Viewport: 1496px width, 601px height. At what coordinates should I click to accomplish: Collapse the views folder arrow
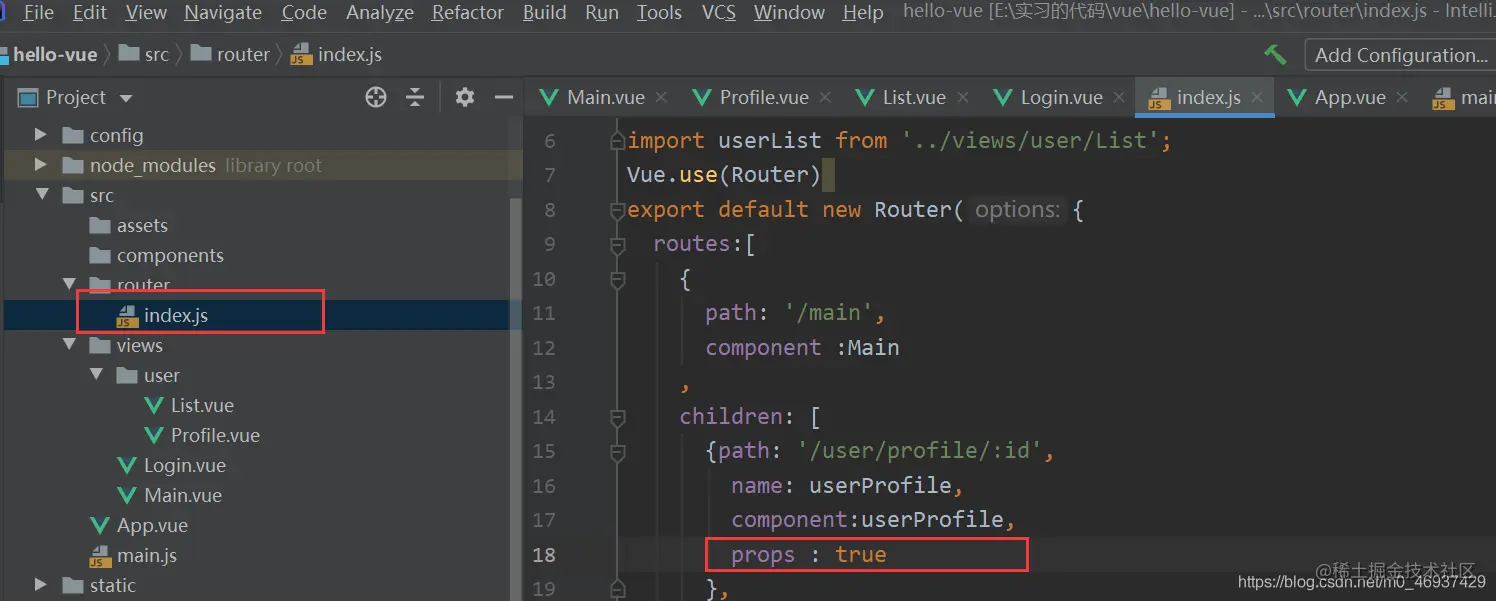tap(69, 345)
